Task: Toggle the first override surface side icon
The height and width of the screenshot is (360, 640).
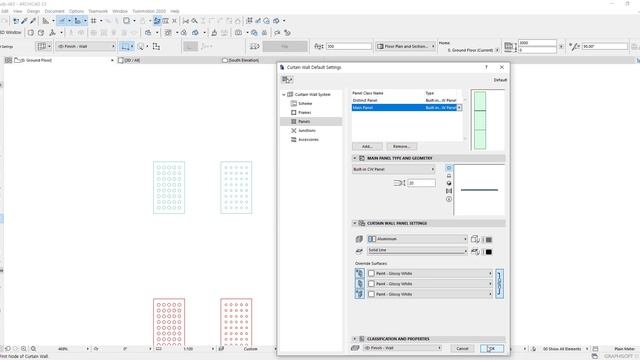Action: pos(360,273)
